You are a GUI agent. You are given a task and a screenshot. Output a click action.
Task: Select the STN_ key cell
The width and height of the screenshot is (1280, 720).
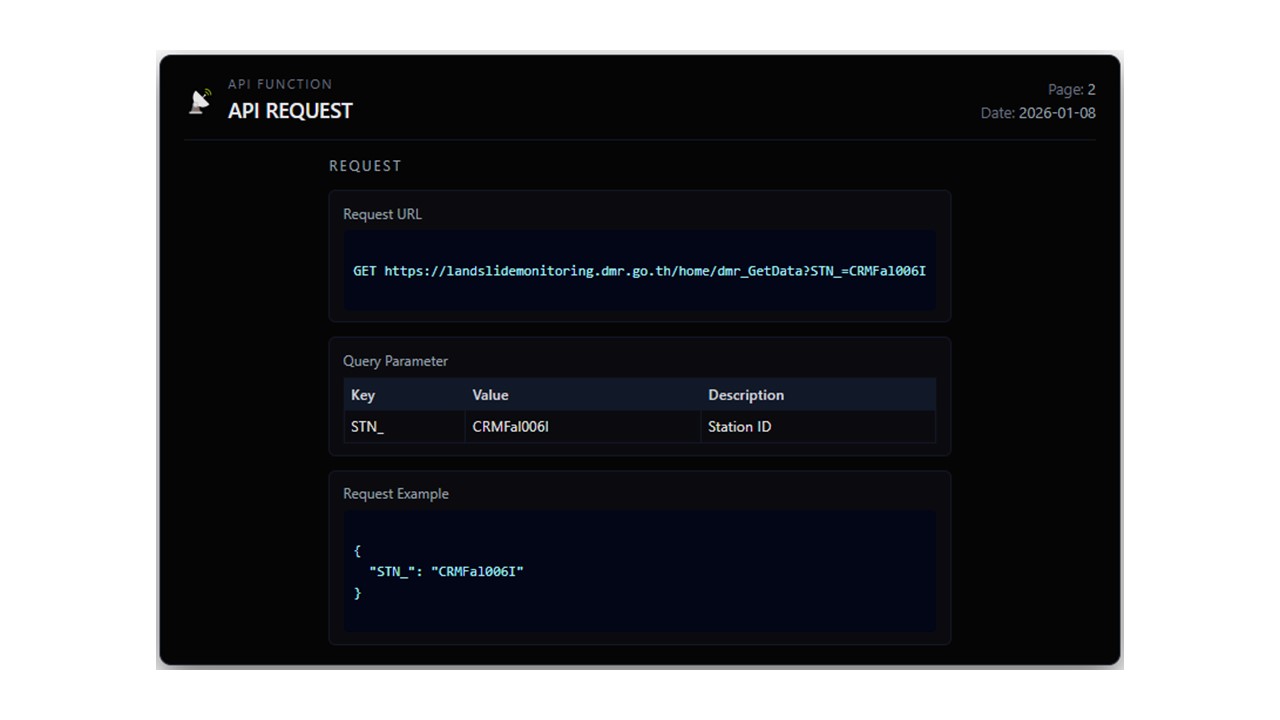(x=367, y=427)
